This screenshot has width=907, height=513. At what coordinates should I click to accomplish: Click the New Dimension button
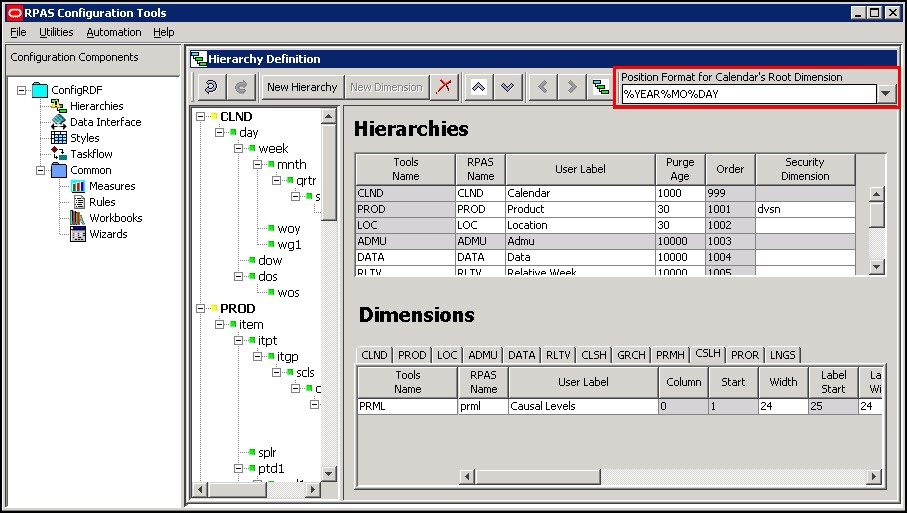click(386, 87)
